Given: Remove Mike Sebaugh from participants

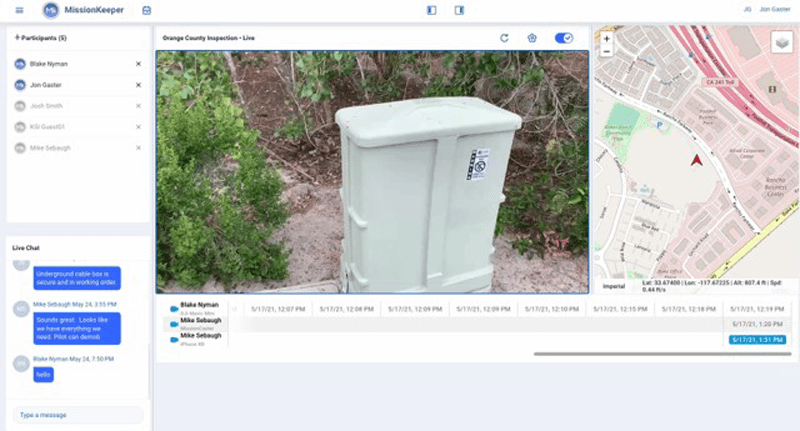Looking at the screenshot, I should click(138, 147).
